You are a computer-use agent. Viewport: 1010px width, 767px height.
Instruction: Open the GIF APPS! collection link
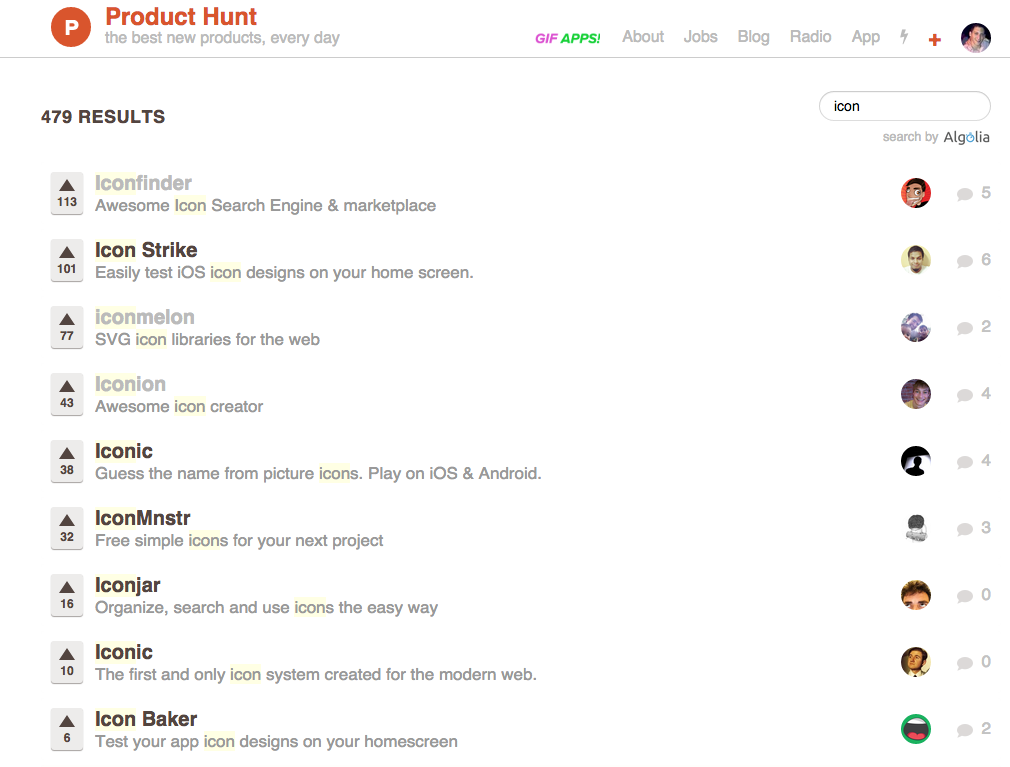click(x=567, y=39)
